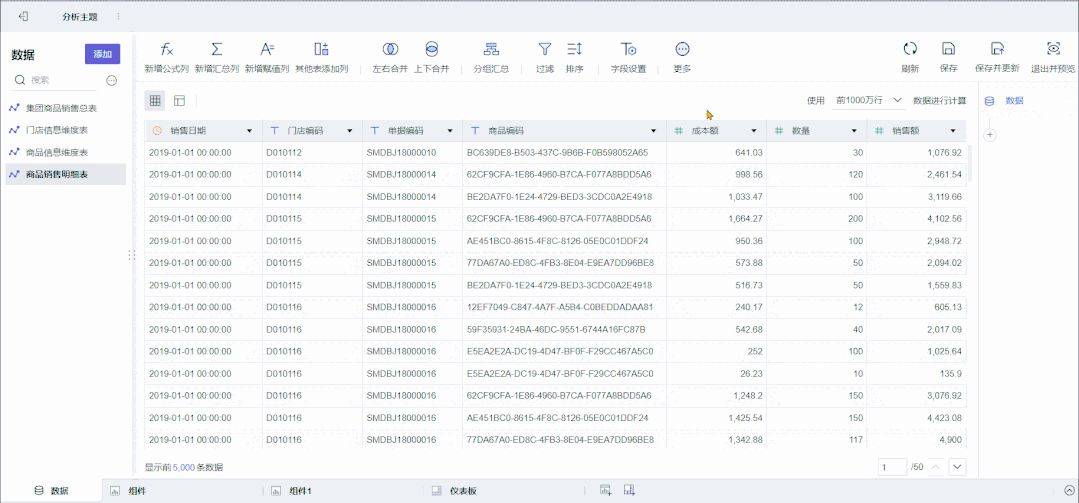
Task: Click the add dashboard icon in bottom bar
Action: (628, 490)
